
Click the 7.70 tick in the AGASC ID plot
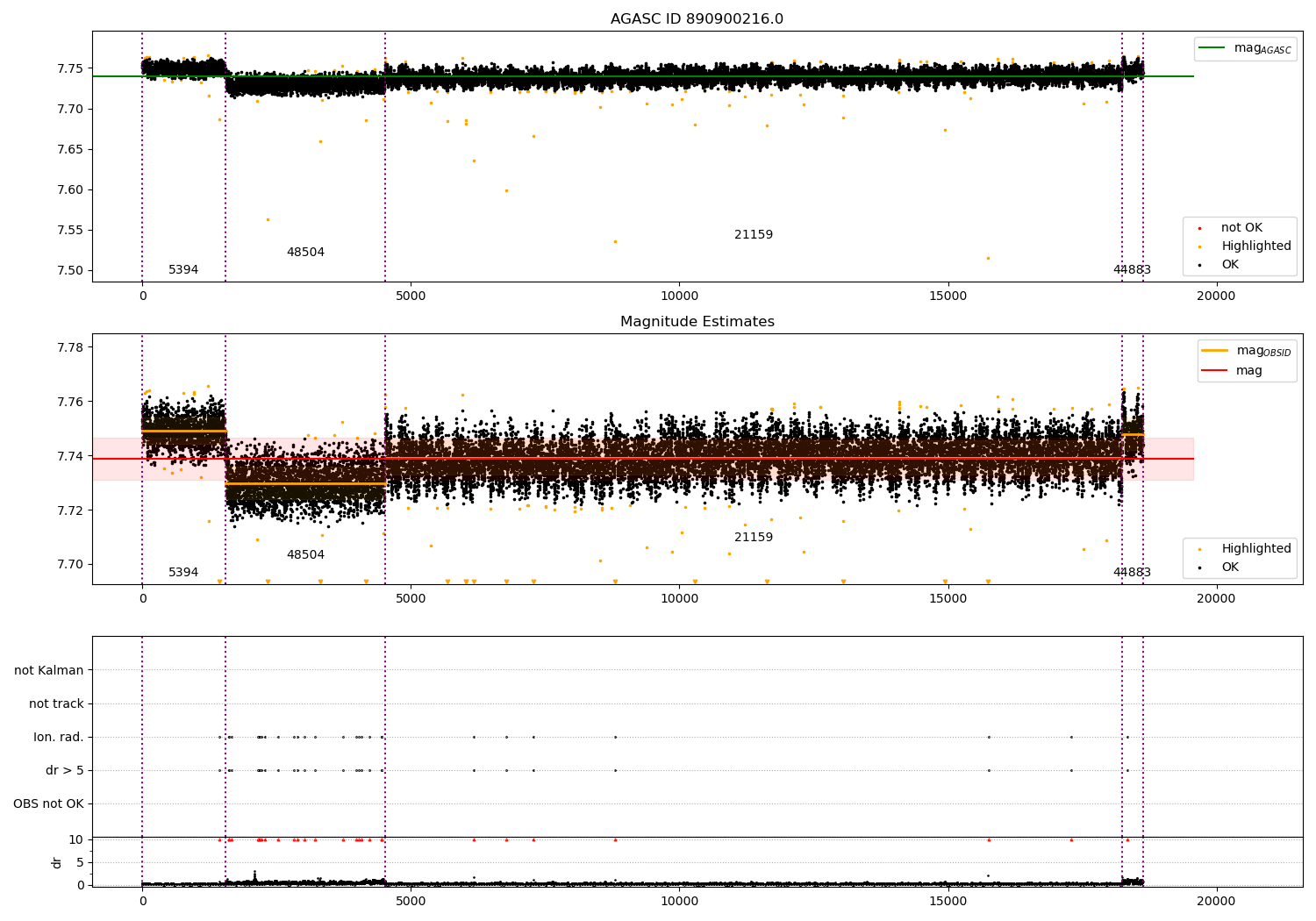pyautogui.click(x=71, y=109)
